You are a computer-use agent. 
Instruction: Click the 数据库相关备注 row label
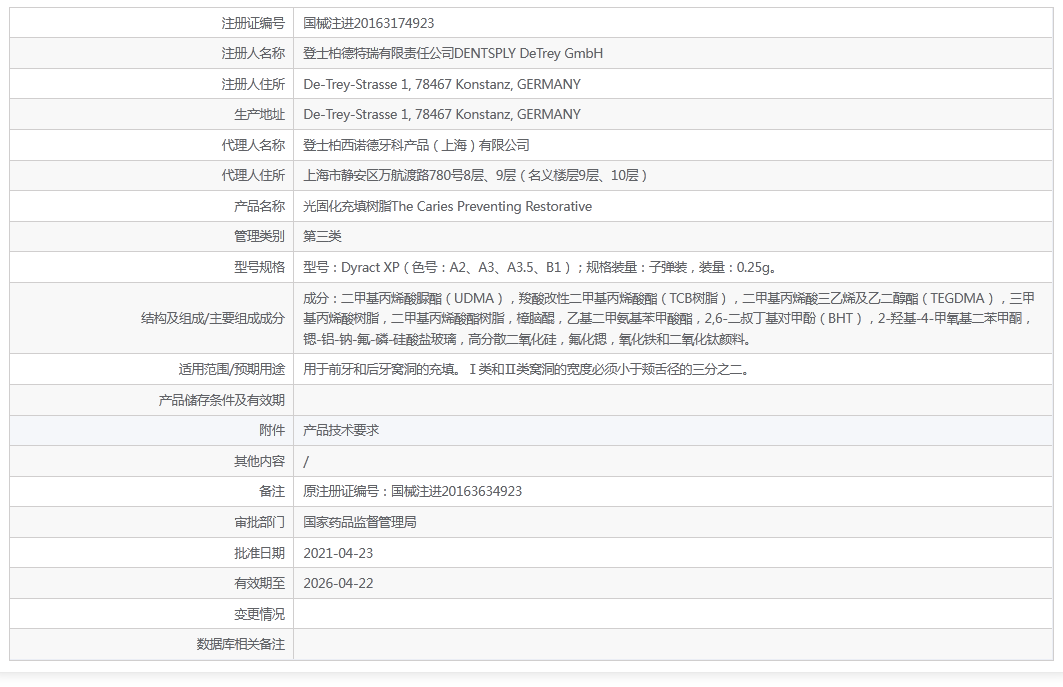tap(241, 645)
